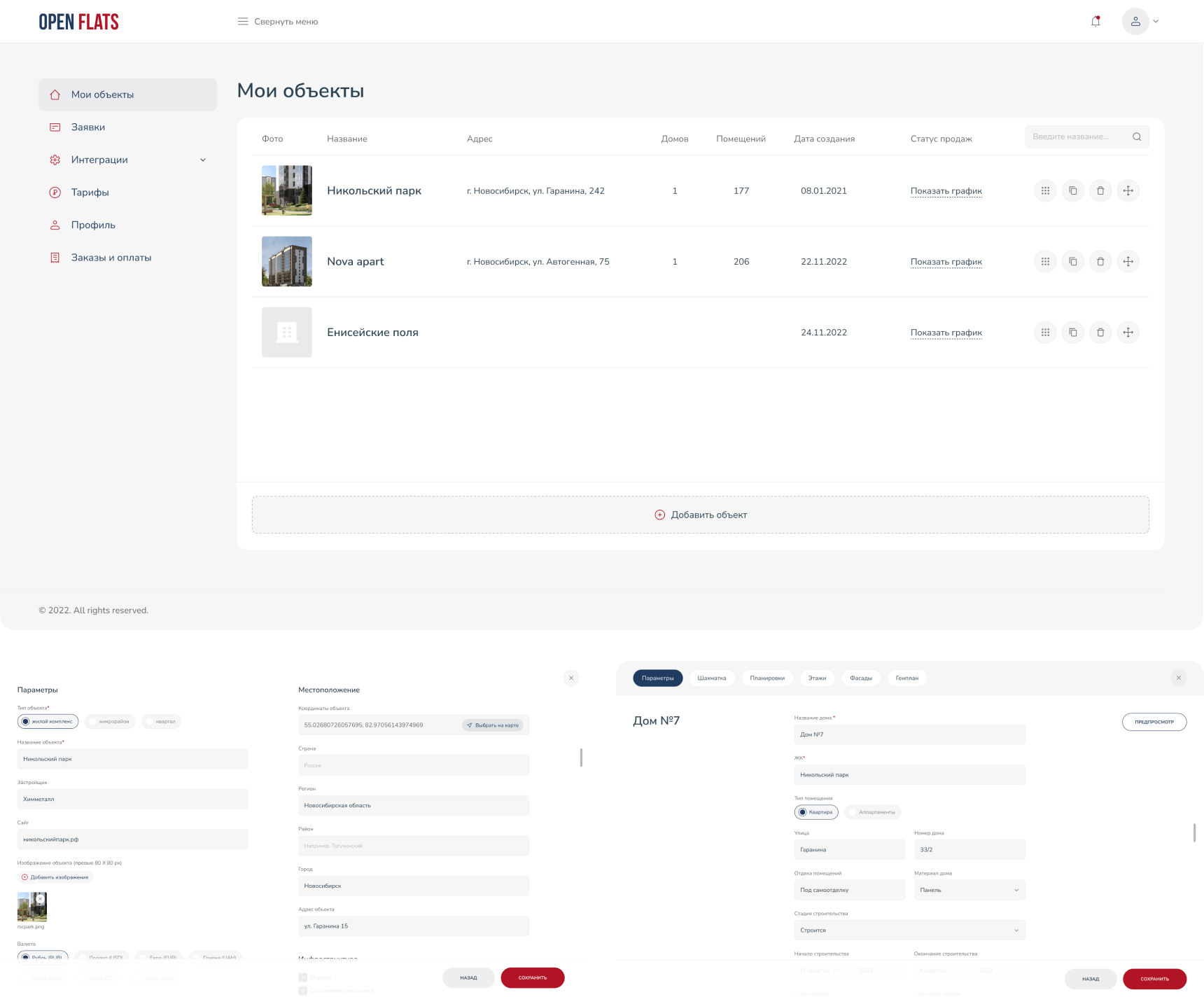Click the user profile avatar icon
1204x997 pixels.
tap(1135, 22)
